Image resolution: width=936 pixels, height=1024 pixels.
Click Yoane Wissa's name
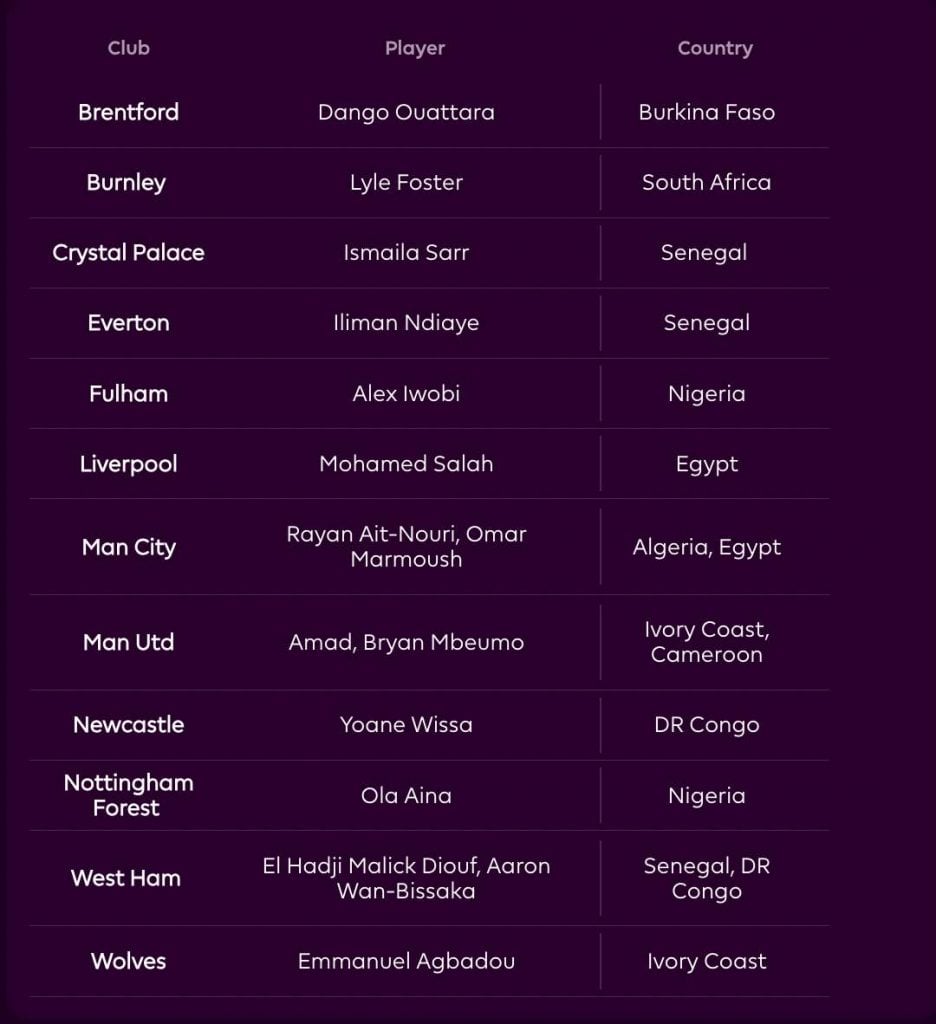[406, 725]
